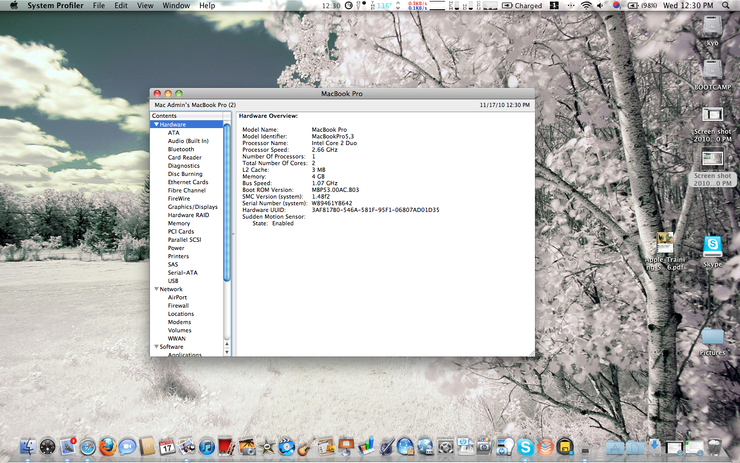
Task: Open the BOOTCAMP drive icon
Action: (712, 68)
